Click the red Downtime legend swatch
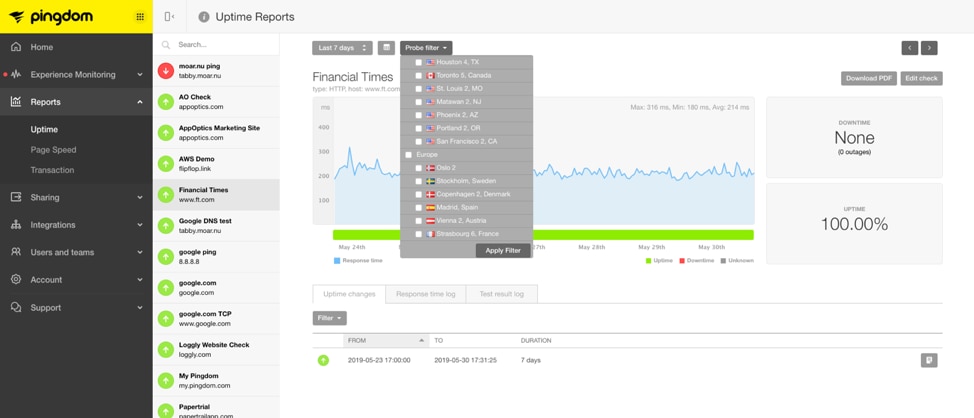Image resolution: width=974 pixels, height=418 pixels. (682, 261)
